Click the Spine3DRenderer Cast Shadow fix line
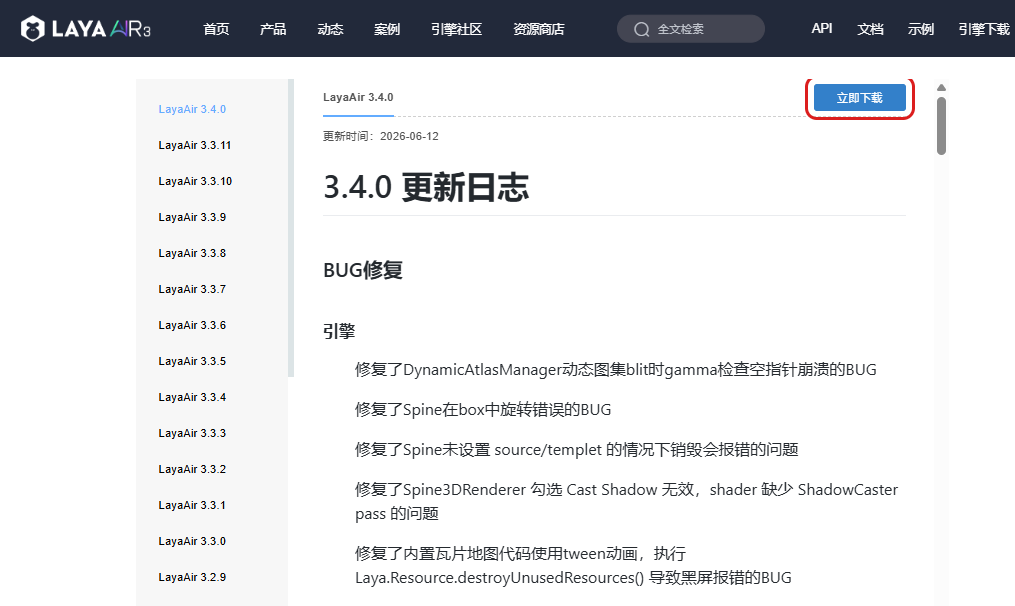1015x606 pixels. [627, 502]
